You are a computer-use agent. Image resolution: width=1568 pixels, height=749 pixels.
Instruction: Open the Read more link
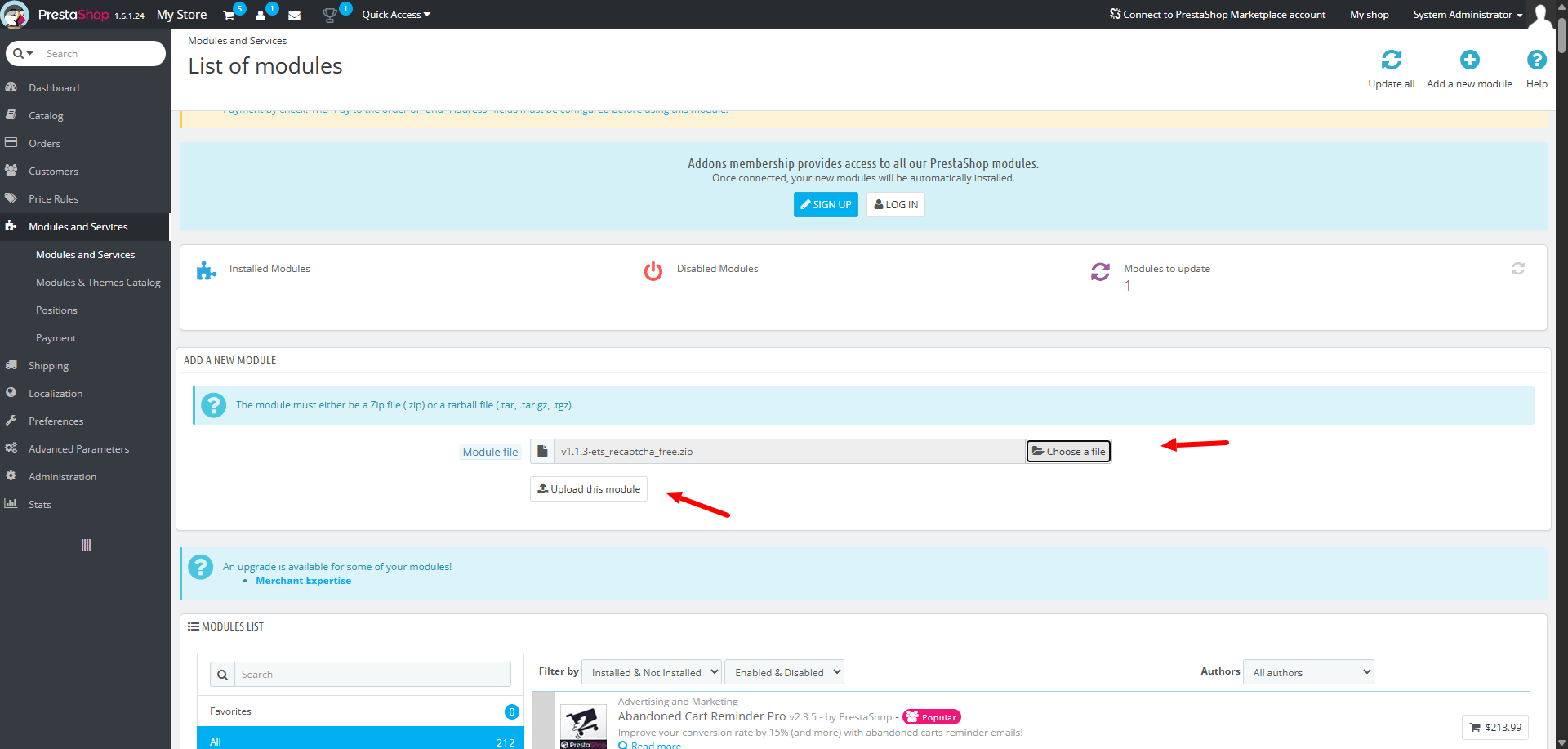[656, 745]
